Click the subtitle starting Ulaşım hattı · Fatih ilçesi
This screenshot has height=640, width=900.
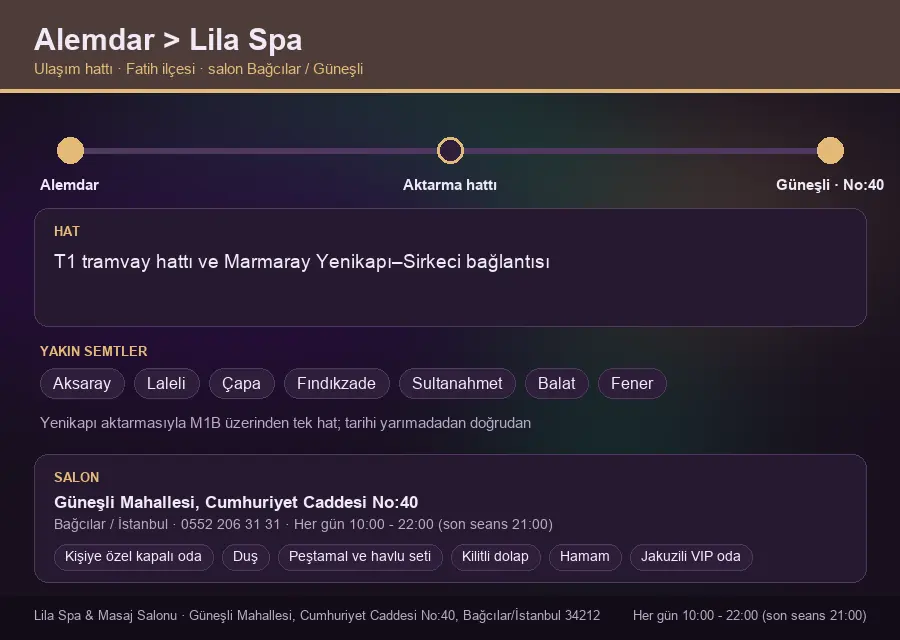(x=199, y=69)
